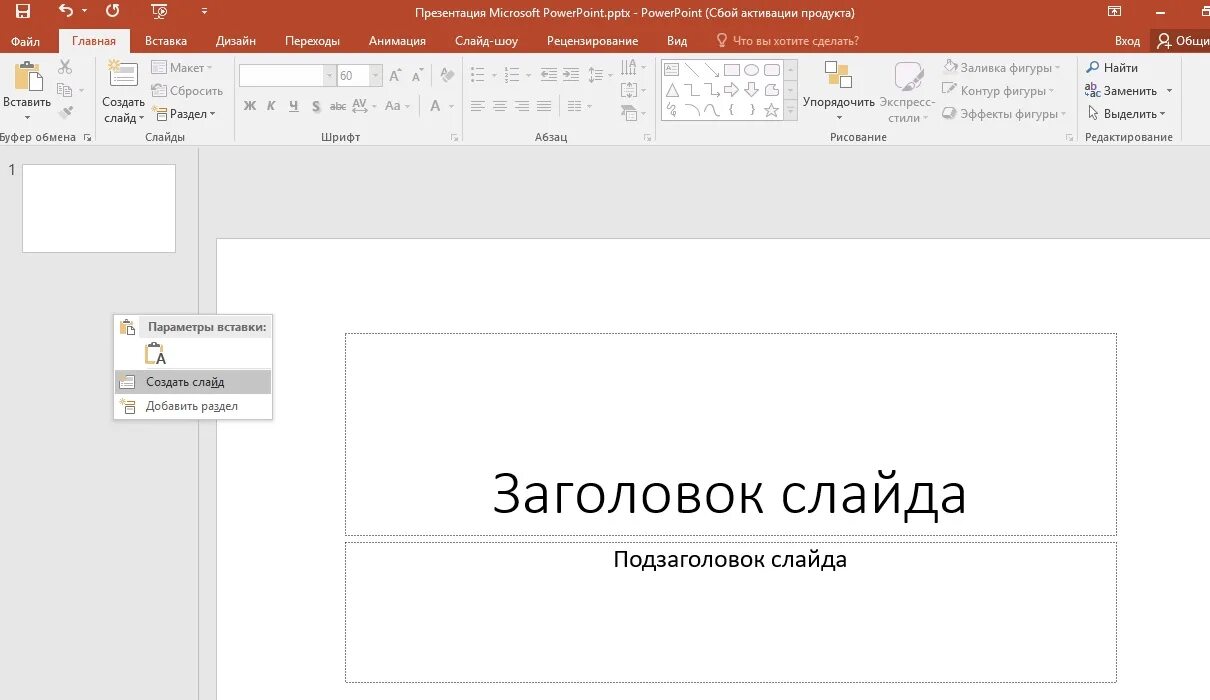Screen dimensions: 1210x700
Task: Click the Заливка фигуры bucket icon
Action: point(950,67)
